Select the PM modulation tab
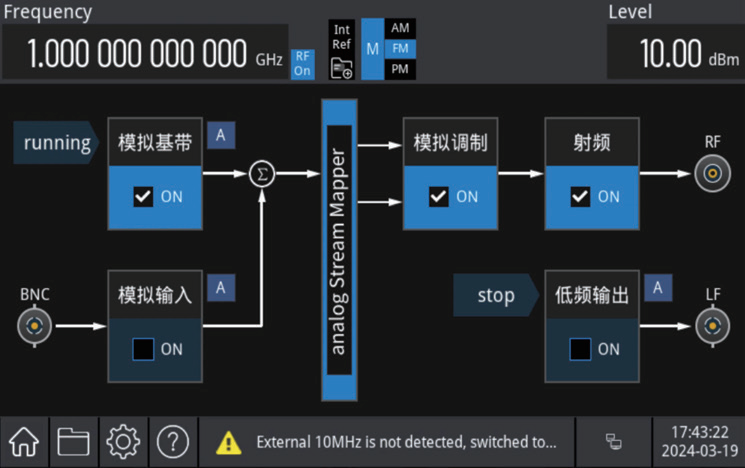Image resolution: width=745 pixels, height=468 pixels. click(x=400, y=69)
